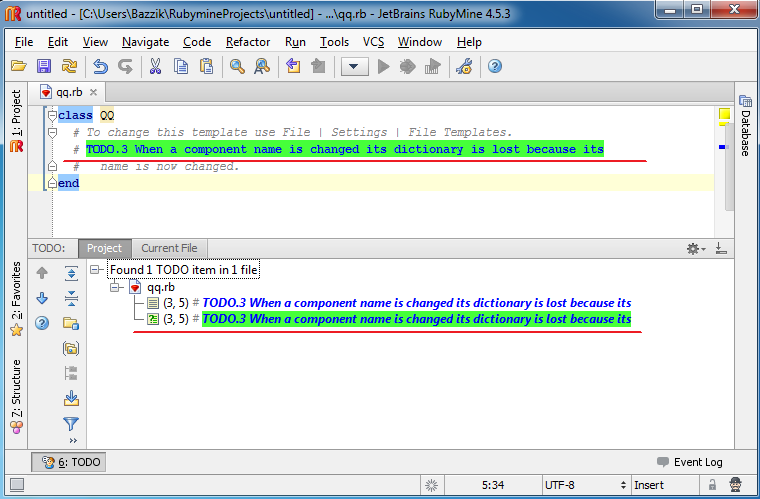Click the fold marker beside the end keyword
The image size is (760, 499).
click(52, 183)
